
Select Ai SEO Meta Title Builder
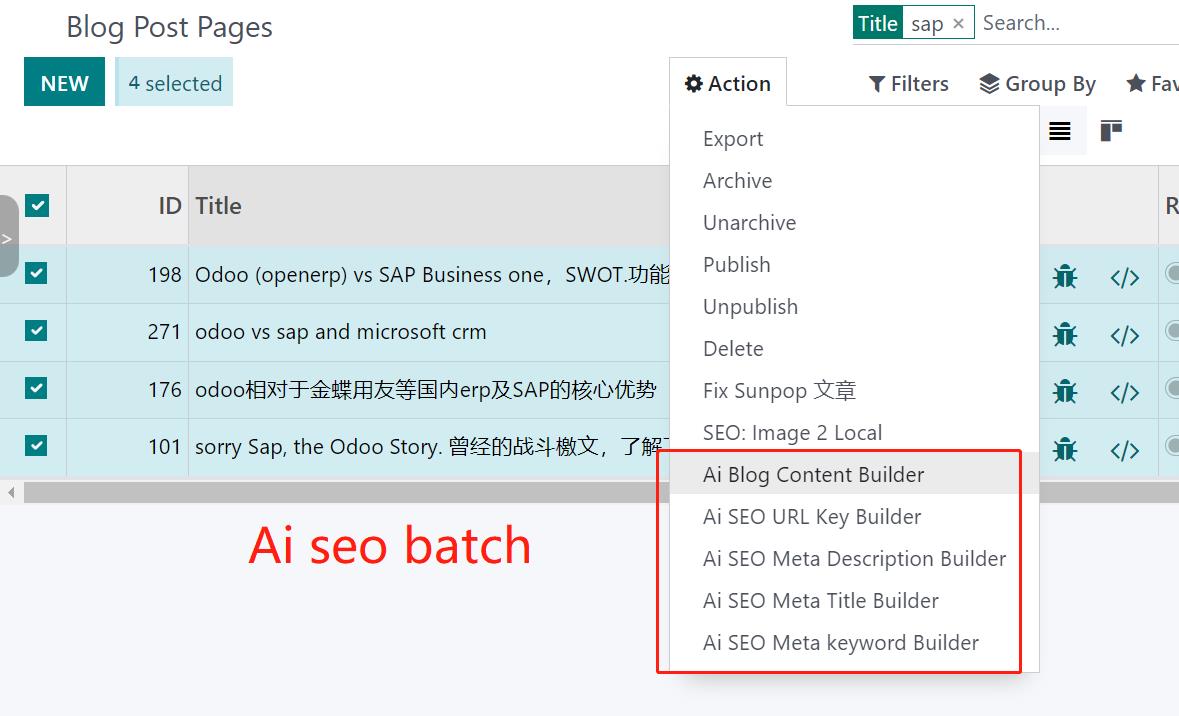click(820, 601)
